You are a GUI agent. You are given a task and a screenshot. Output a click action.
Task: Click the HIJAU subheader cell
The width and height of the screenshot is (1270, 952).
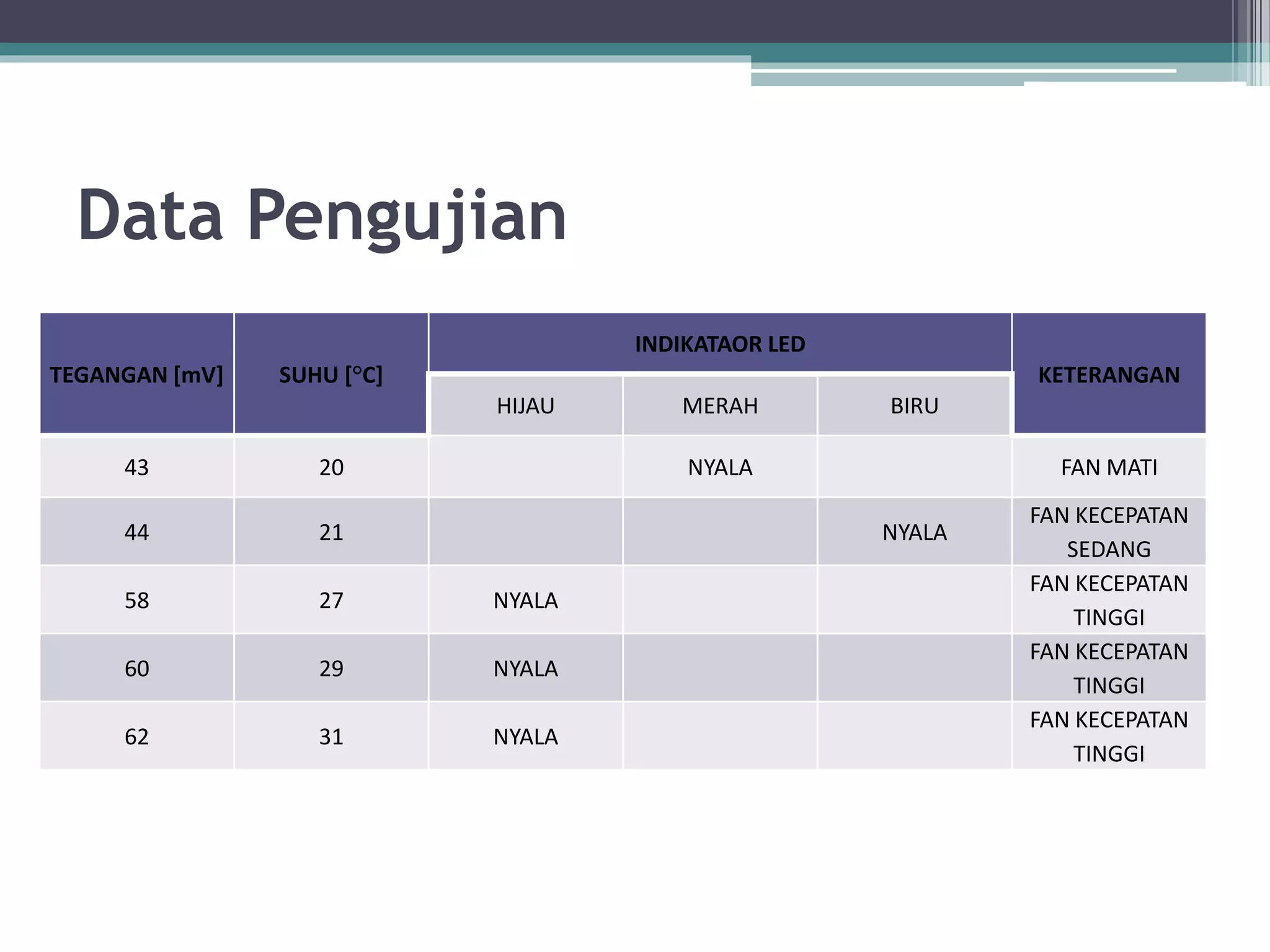point(525,406)
